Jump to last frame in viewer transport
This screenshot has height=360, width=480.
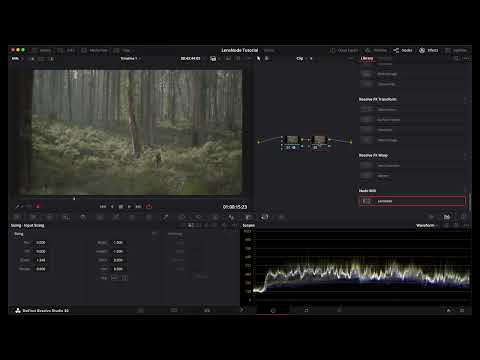point(138,207)
